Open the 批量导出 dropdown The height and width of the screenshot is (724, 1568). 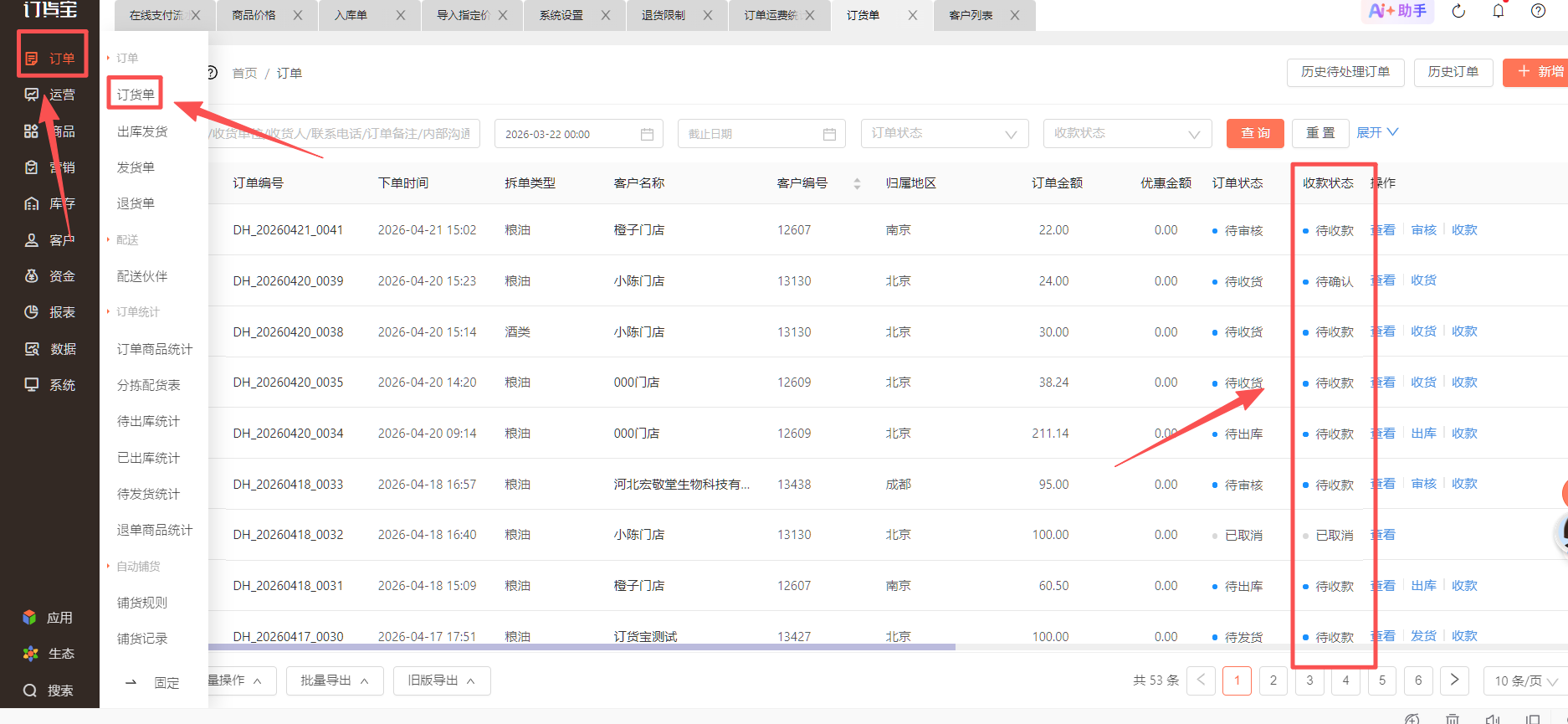click(335, 681)
